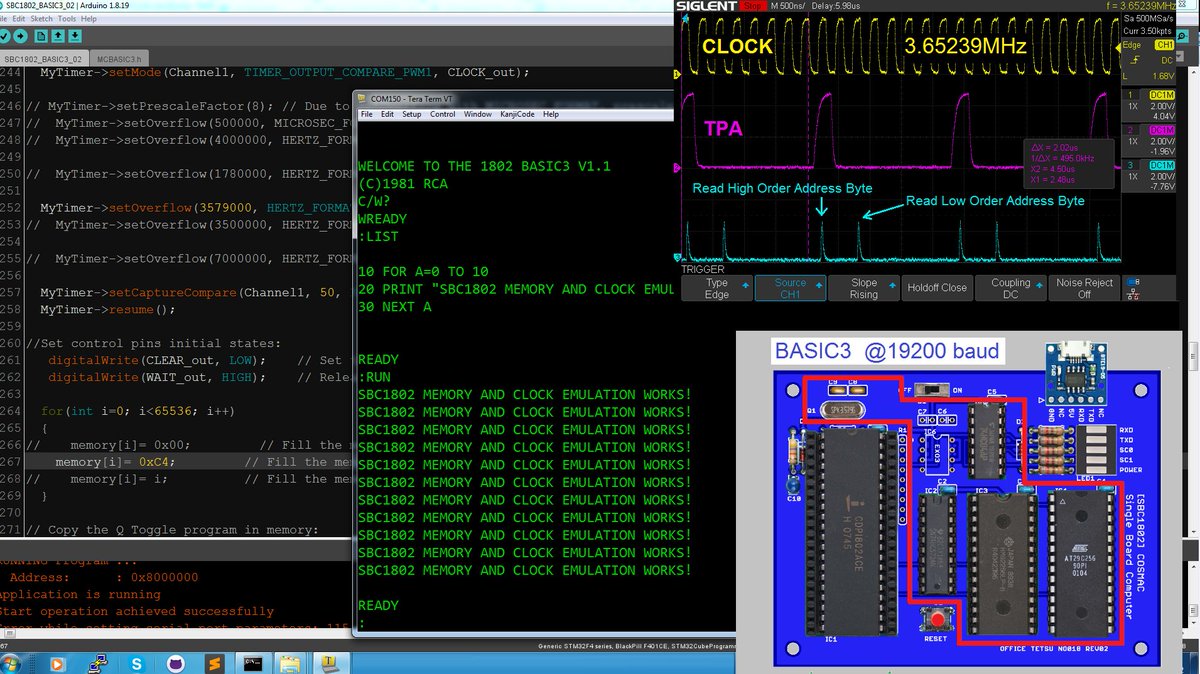This screenshot has height=674, width=1200.
Task: Click the Arduino Upload arrow icon
Action: pyautogui.click(x=20, y=36)
